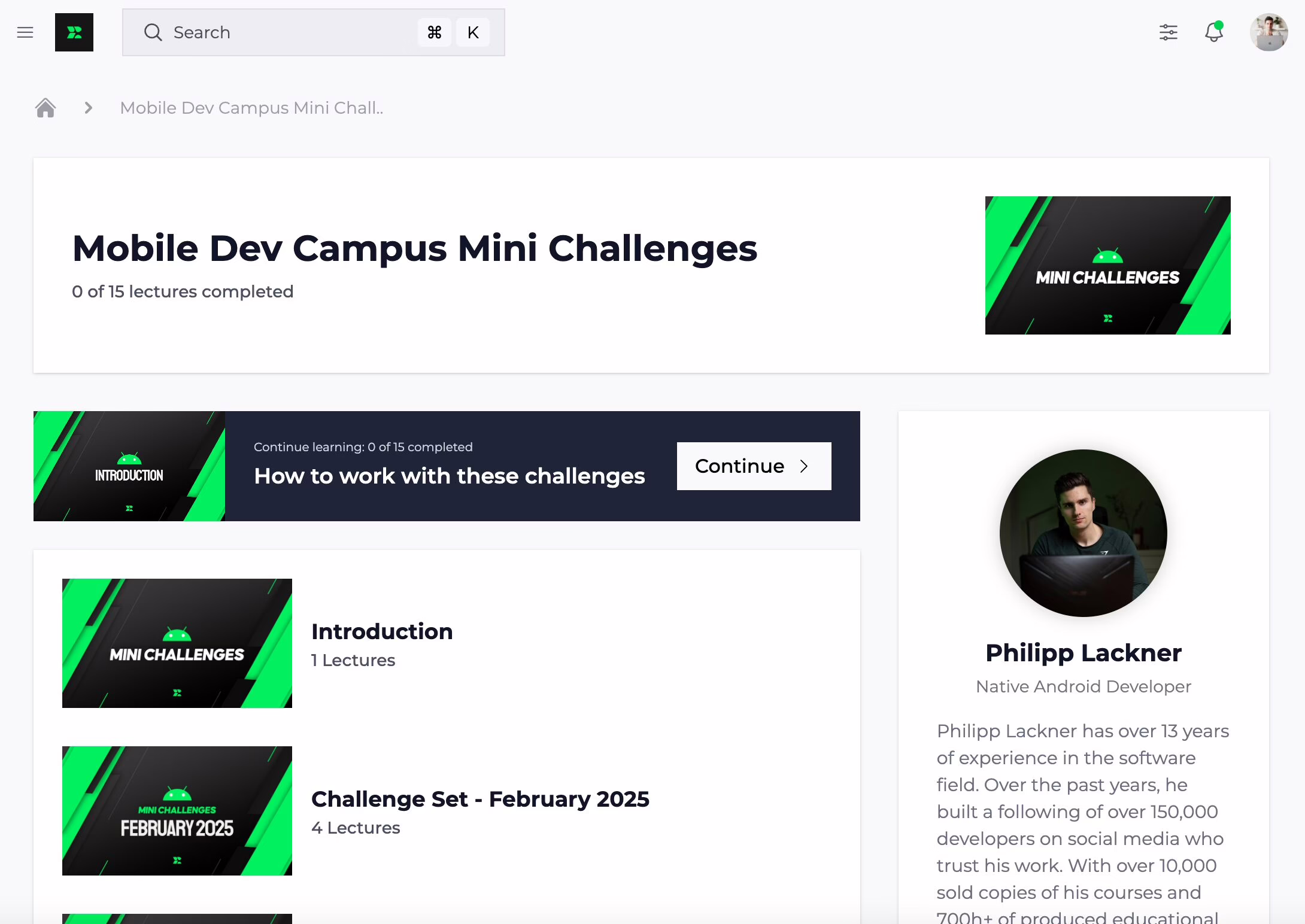The height and width of the screenshot is (924, 1305).
Task: Click the Mini Challenges course cover image
Action: 1107,265
